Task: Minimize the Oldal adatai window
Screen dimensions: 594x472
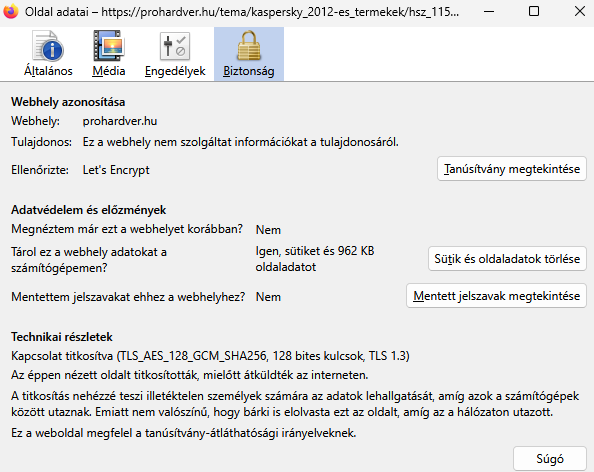Action: [x=489, y=11]
